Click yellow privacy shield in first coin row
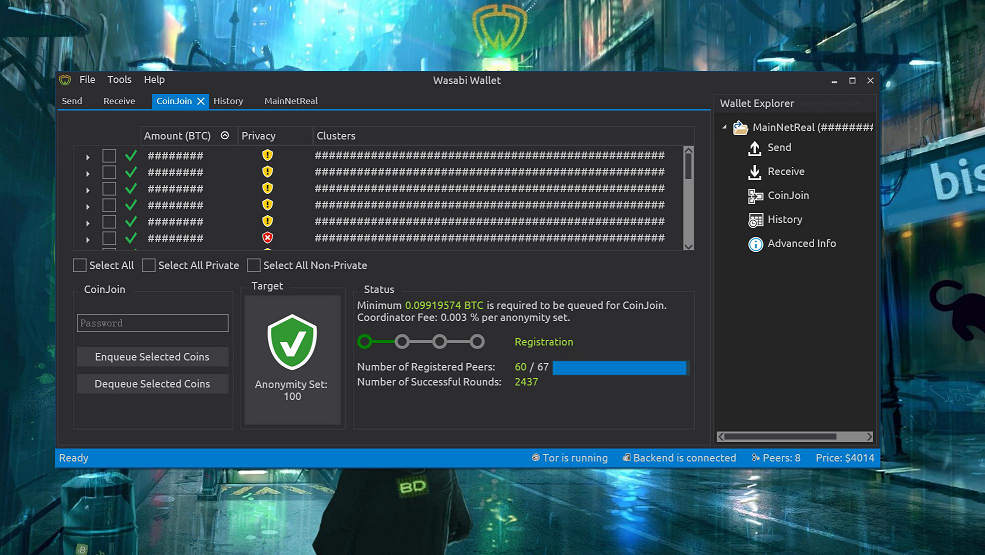This screenshot has height=555, width=985. click(x=268, y=155)
